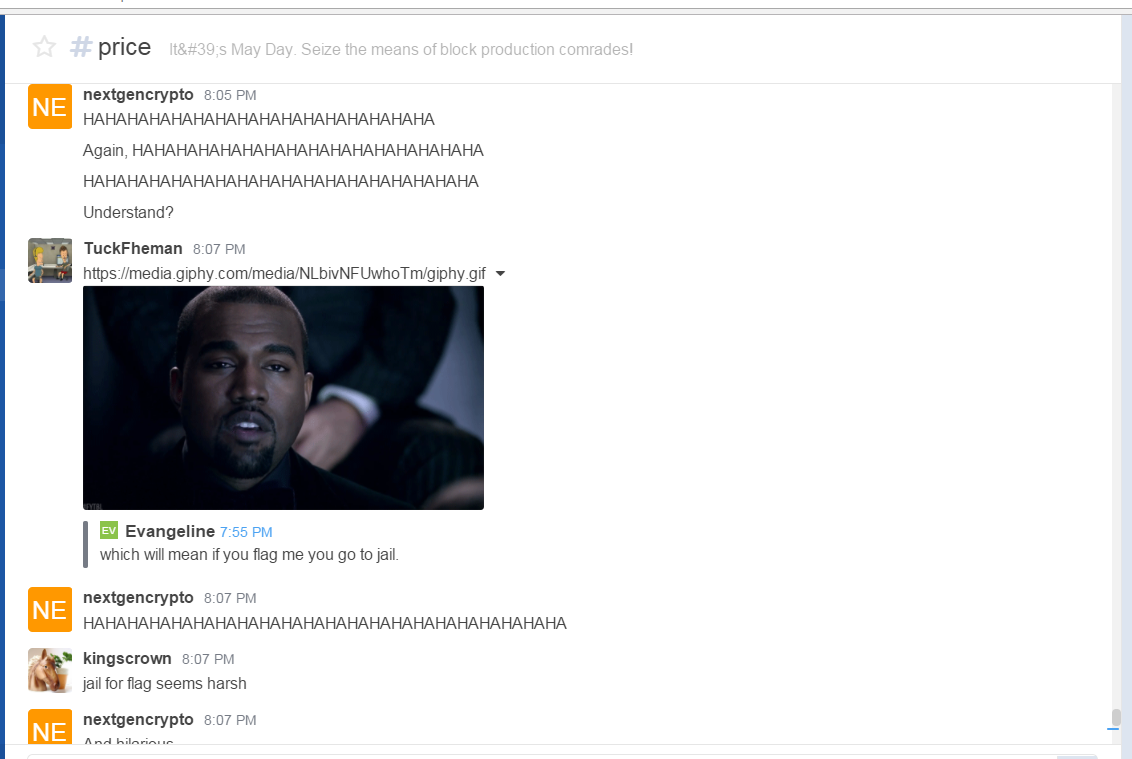Click the Kanye GIF thumbnail
The image size is (1132, 759).
click(x=283, y=398)
